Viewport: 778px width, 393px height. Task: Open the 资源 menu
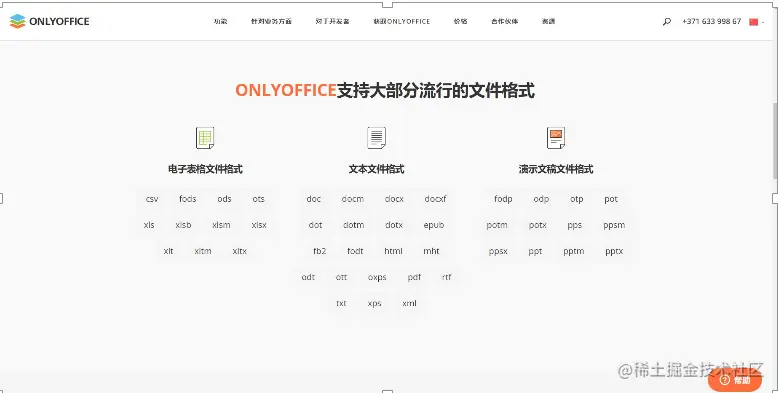[548, 21]
